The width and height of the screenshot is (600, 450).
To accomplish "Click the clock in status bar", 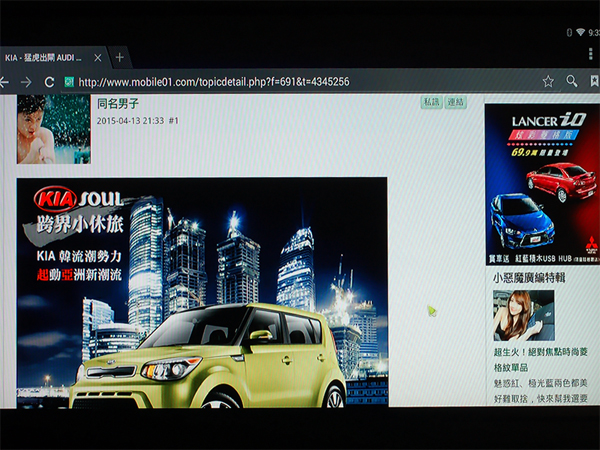I will [594, 33].
